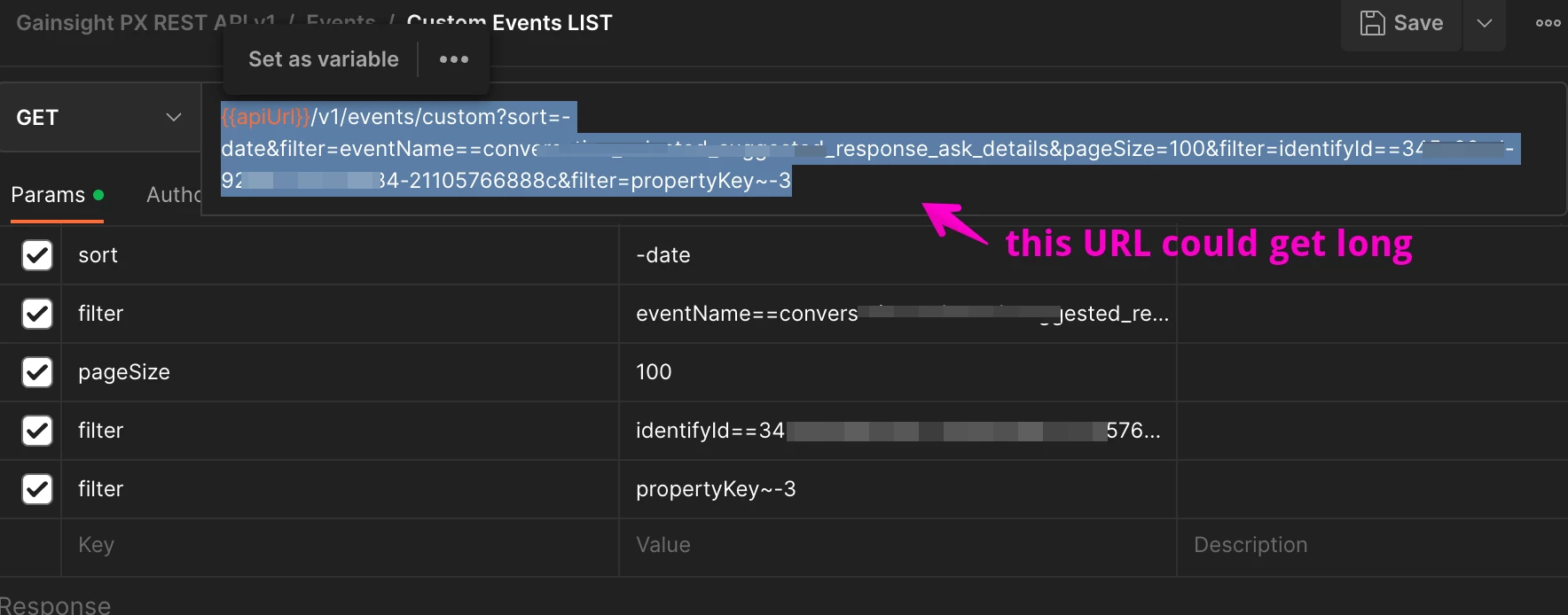Uncheck the eventName filter checkbox

[x=37, y=314]
